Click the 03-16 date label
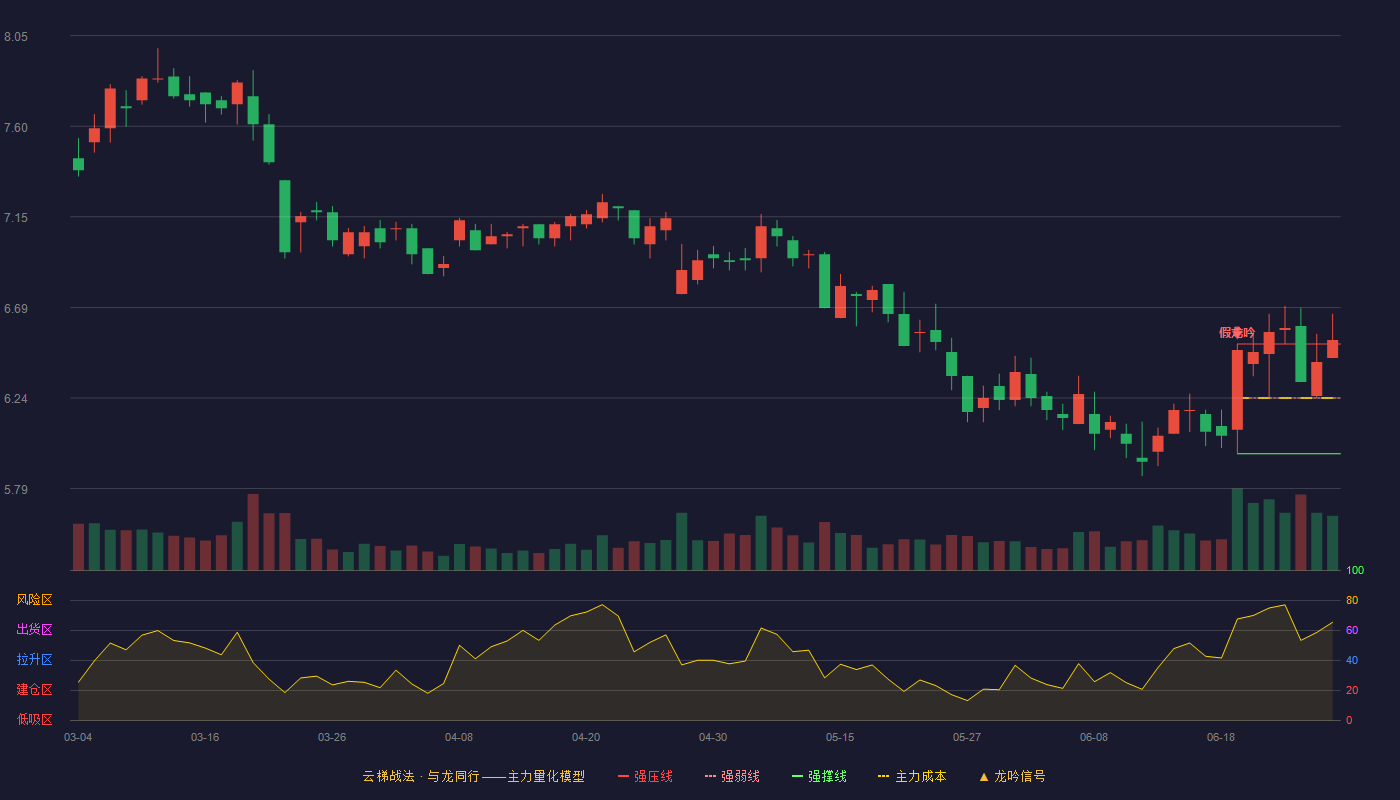Viewport: 1400px width, 800px height. (x=205, y=737)
